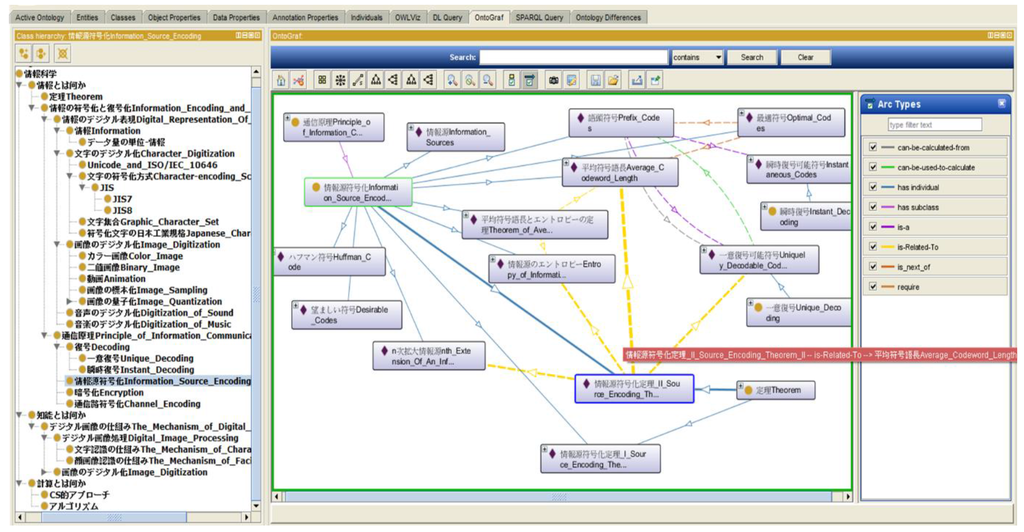Switch to the SPARQL Query tab
This screenshot has width=1024, height=532.
coord(539,18)
